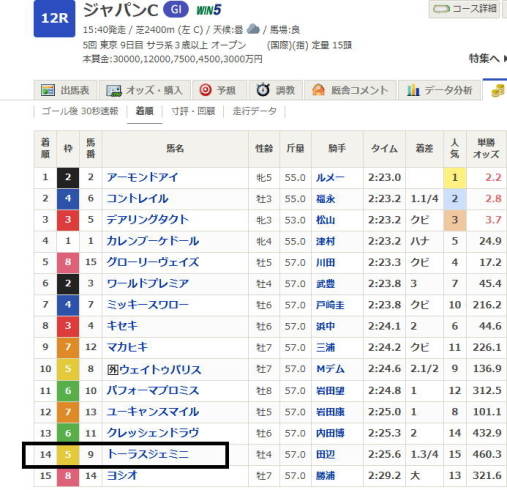Open jockey 内田博 profile
This screenshot has height=490, width=507.
pyautogui.click(x=330, y=433)
